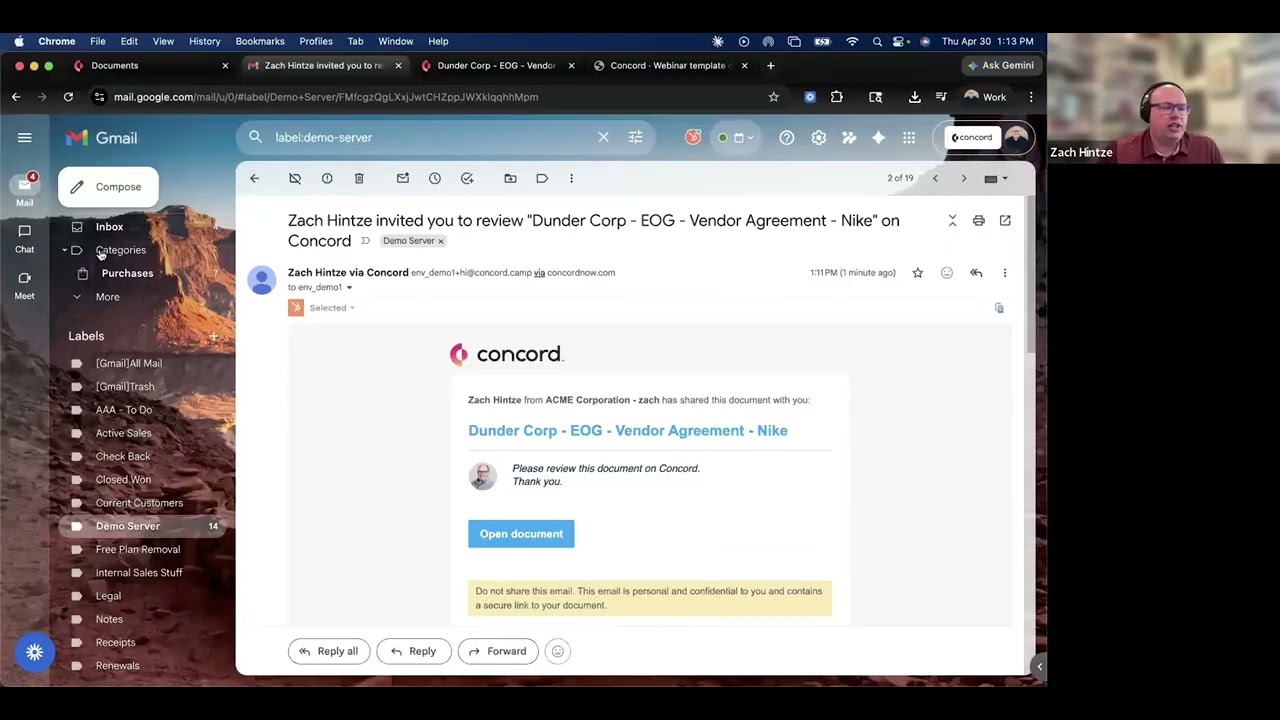1280x720 pixels.
Task: Switch to Documents browser tab
Action: [150, 66]
